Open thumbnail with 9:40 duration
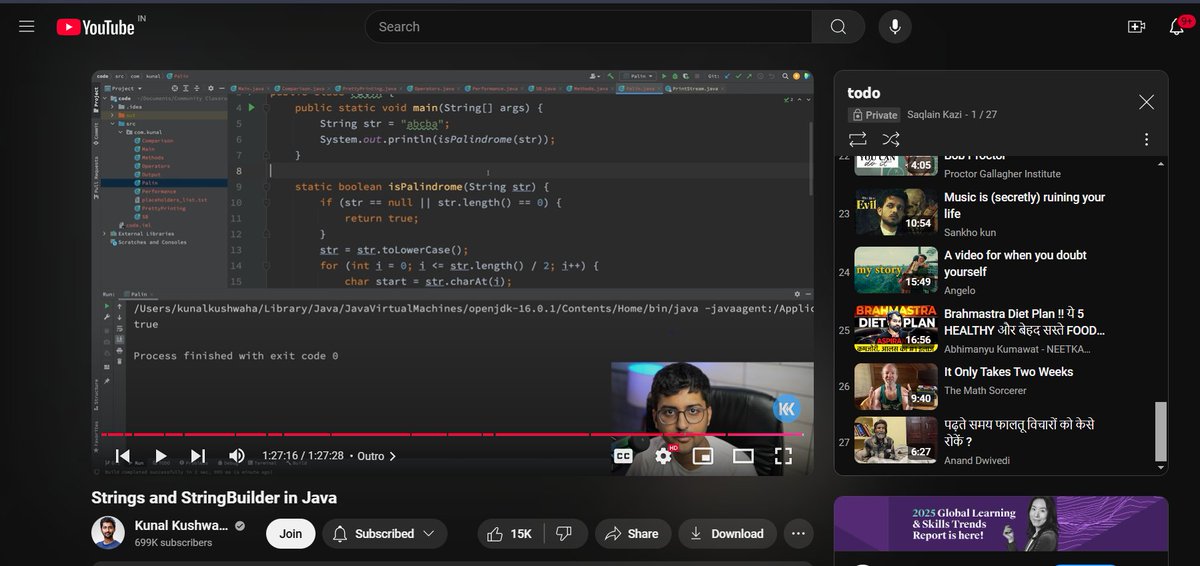The width and height of the screenshot is (1200, 566). [896, 386]
